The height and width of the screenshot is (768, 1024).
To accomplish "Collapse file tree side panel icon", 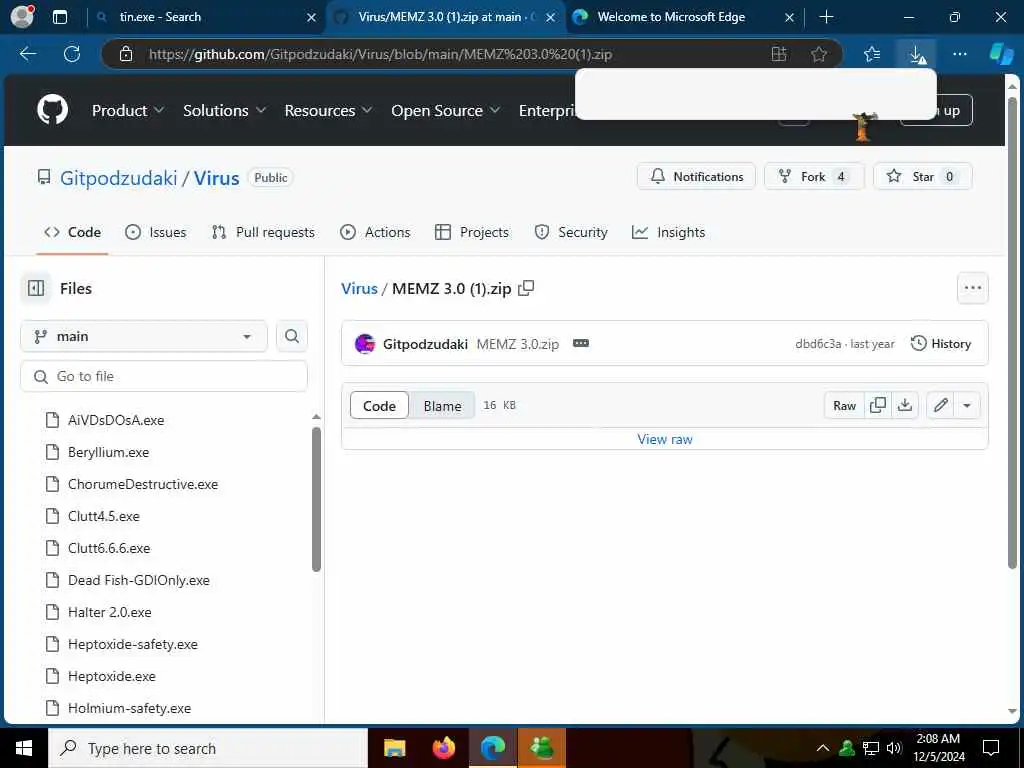I will click(36, 288).
